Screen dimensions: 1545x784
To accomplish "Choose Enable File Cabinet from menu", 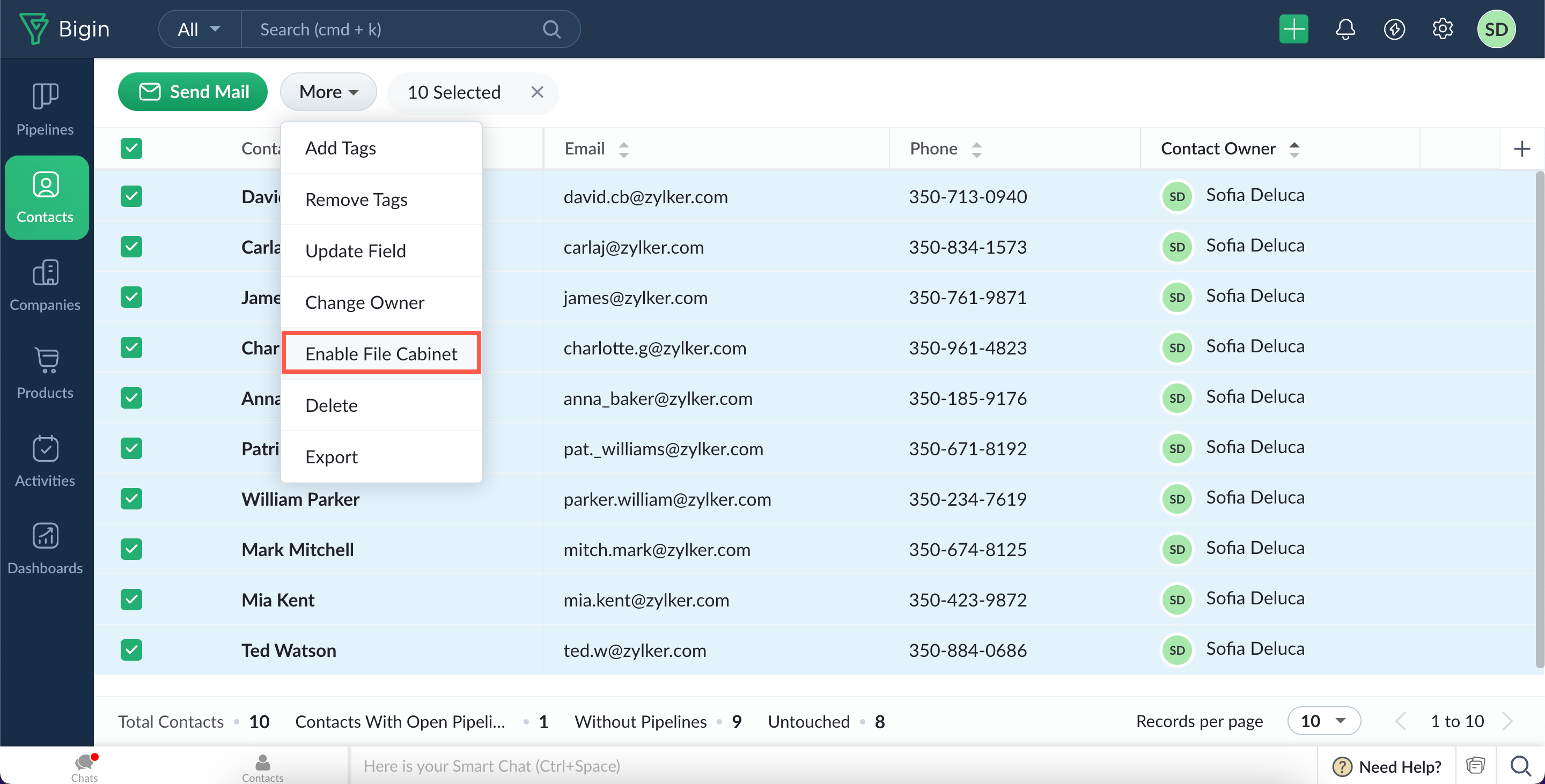I will [381, 353].
